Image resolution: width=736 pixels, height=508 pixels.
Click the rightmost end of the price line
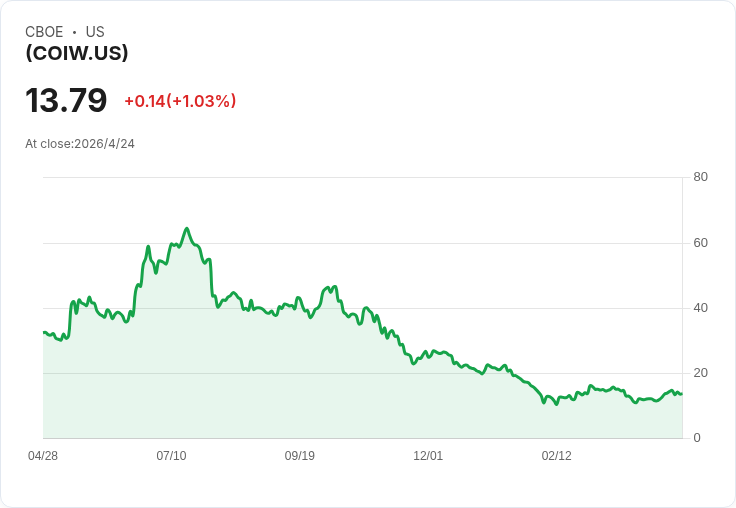tap(682, 394)
